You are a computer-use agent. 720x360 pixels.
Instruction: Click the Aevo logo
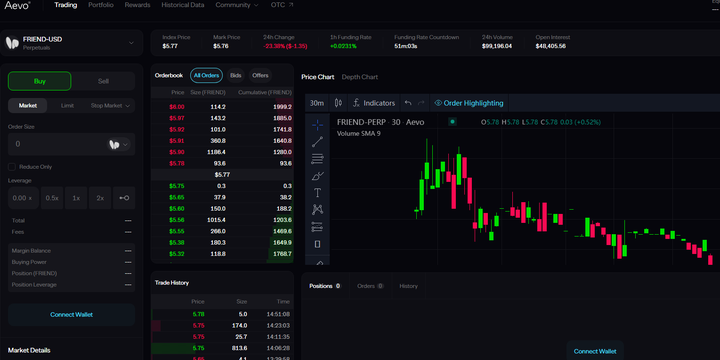(x=17, y=5)
